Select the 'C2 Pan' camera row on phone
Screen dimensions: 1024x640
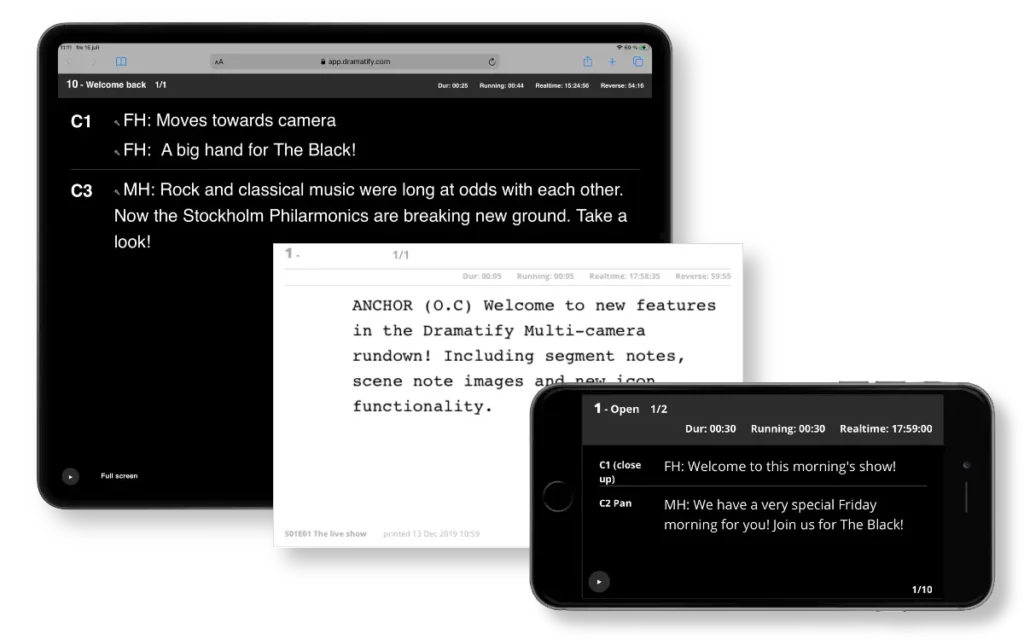tap(615, 503)
